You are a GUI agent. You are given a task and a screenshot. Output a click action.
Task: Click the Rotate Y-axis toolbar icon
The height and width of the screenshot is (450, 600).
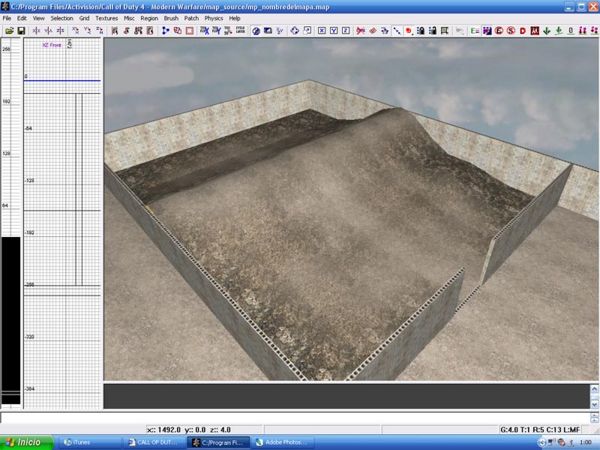point(88,31)
